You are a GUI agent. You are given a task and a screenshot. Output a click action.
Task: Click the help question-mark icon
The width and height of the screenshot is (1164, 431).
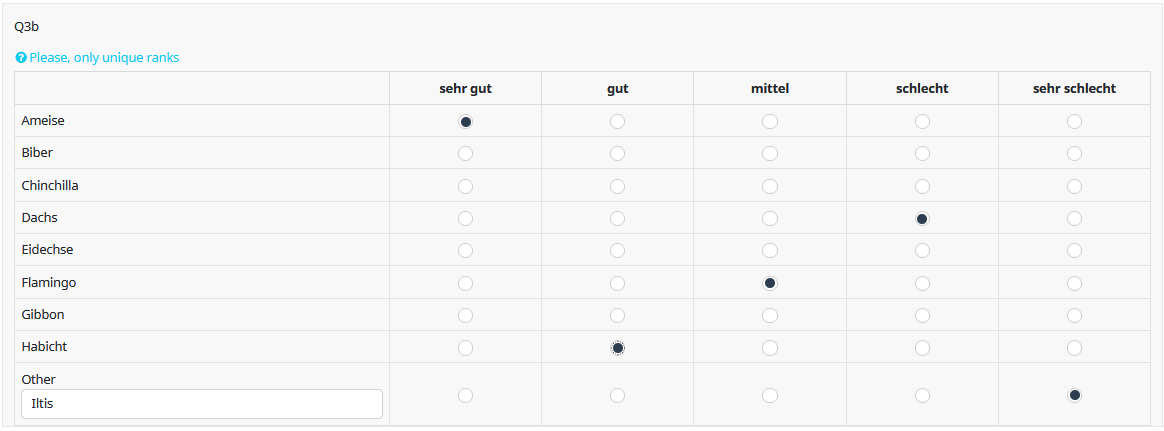[21, 58]
